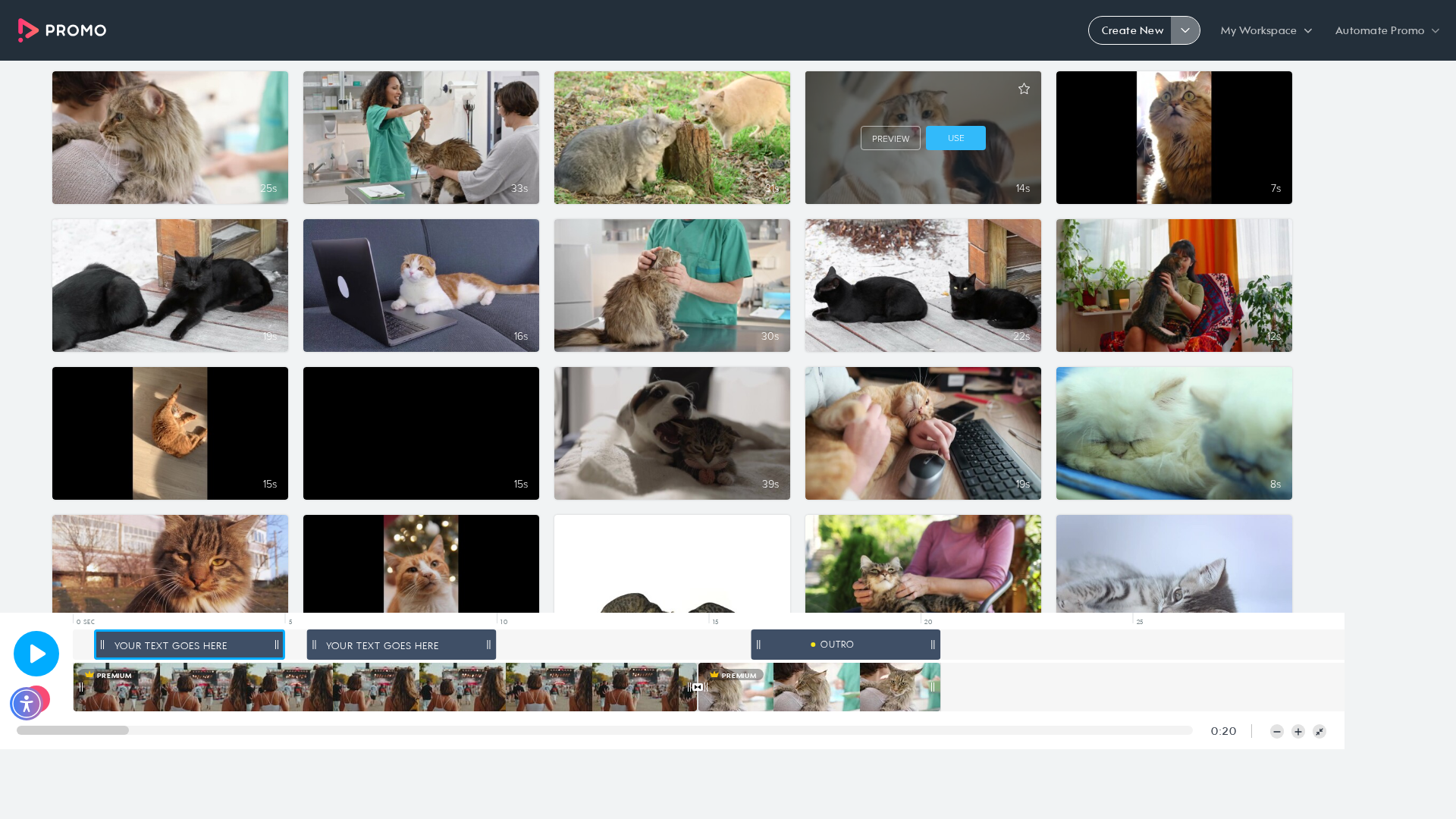Favorite the hovered 14s cat clip with star
This screenshot has width=1456, height=819.
coord(1024,89)
